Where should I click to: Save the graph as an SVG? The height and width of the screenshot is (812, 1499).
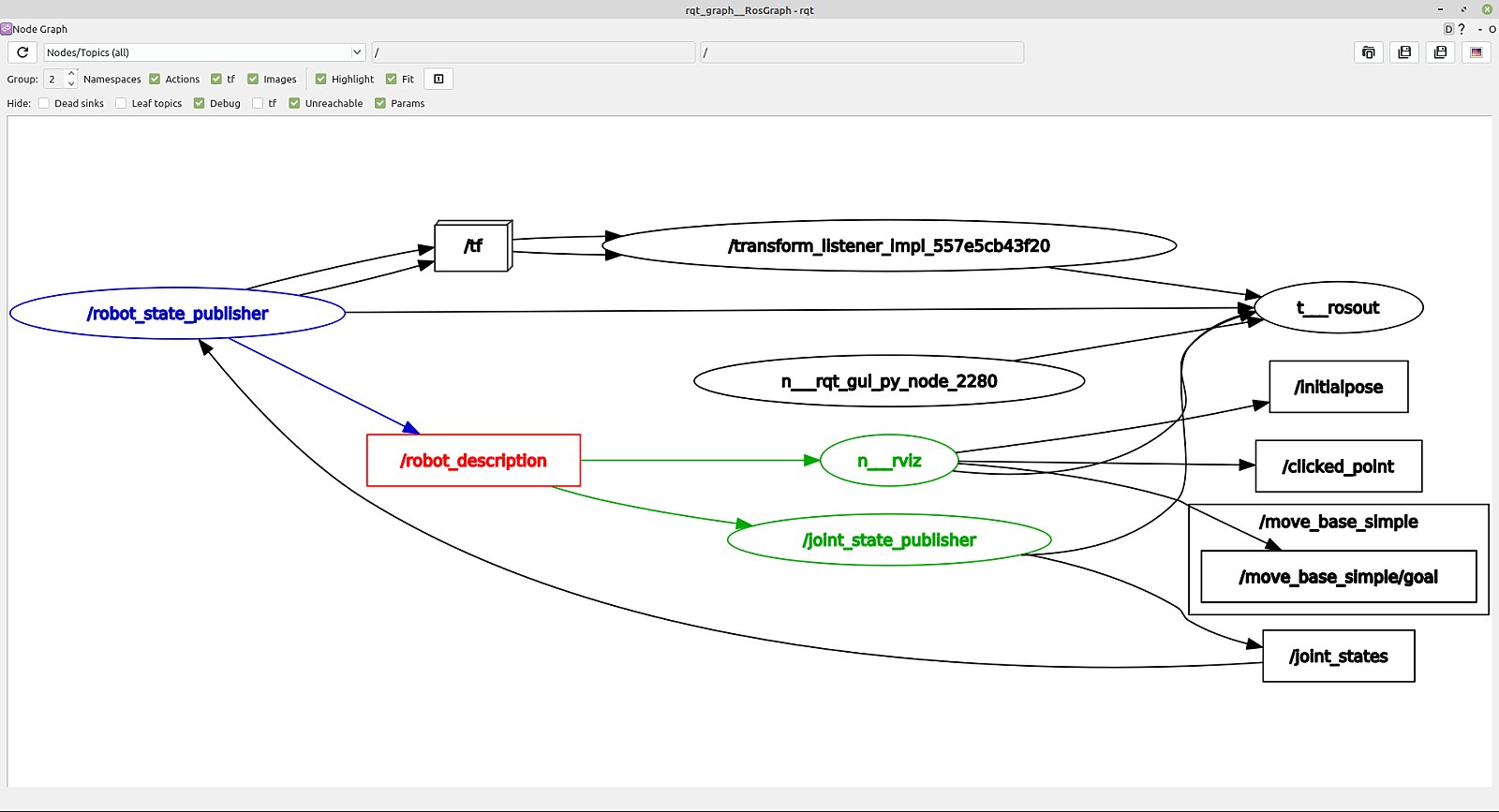1441,52
